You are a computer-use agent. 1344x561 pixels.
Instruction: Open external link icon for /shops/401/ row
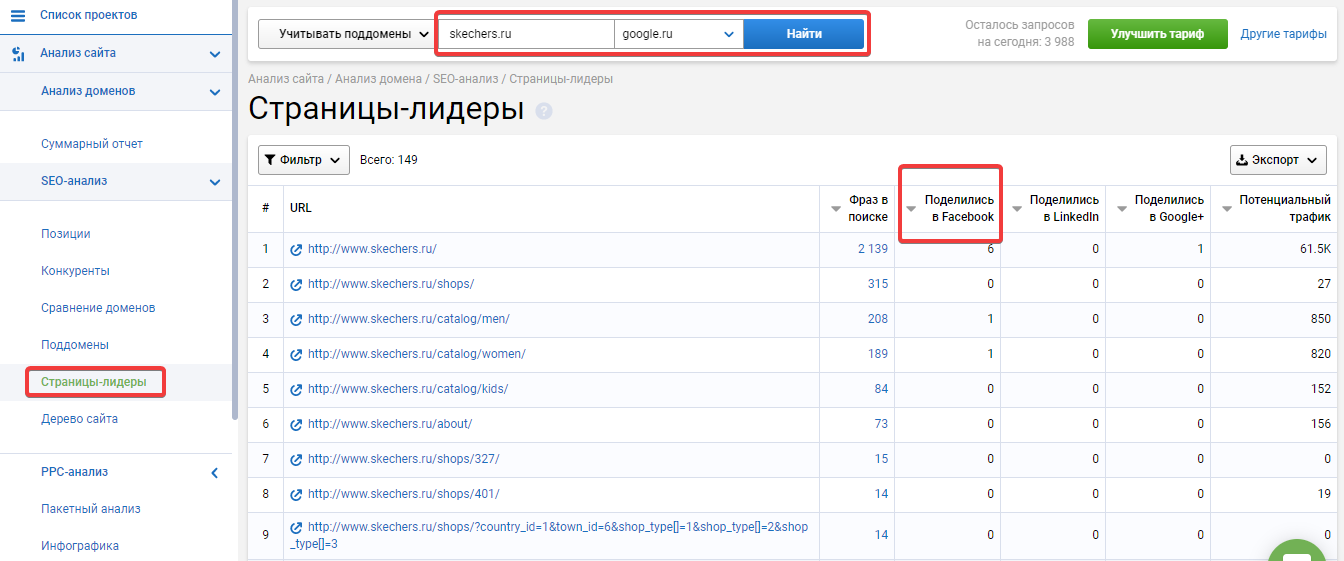pos(296,495)
